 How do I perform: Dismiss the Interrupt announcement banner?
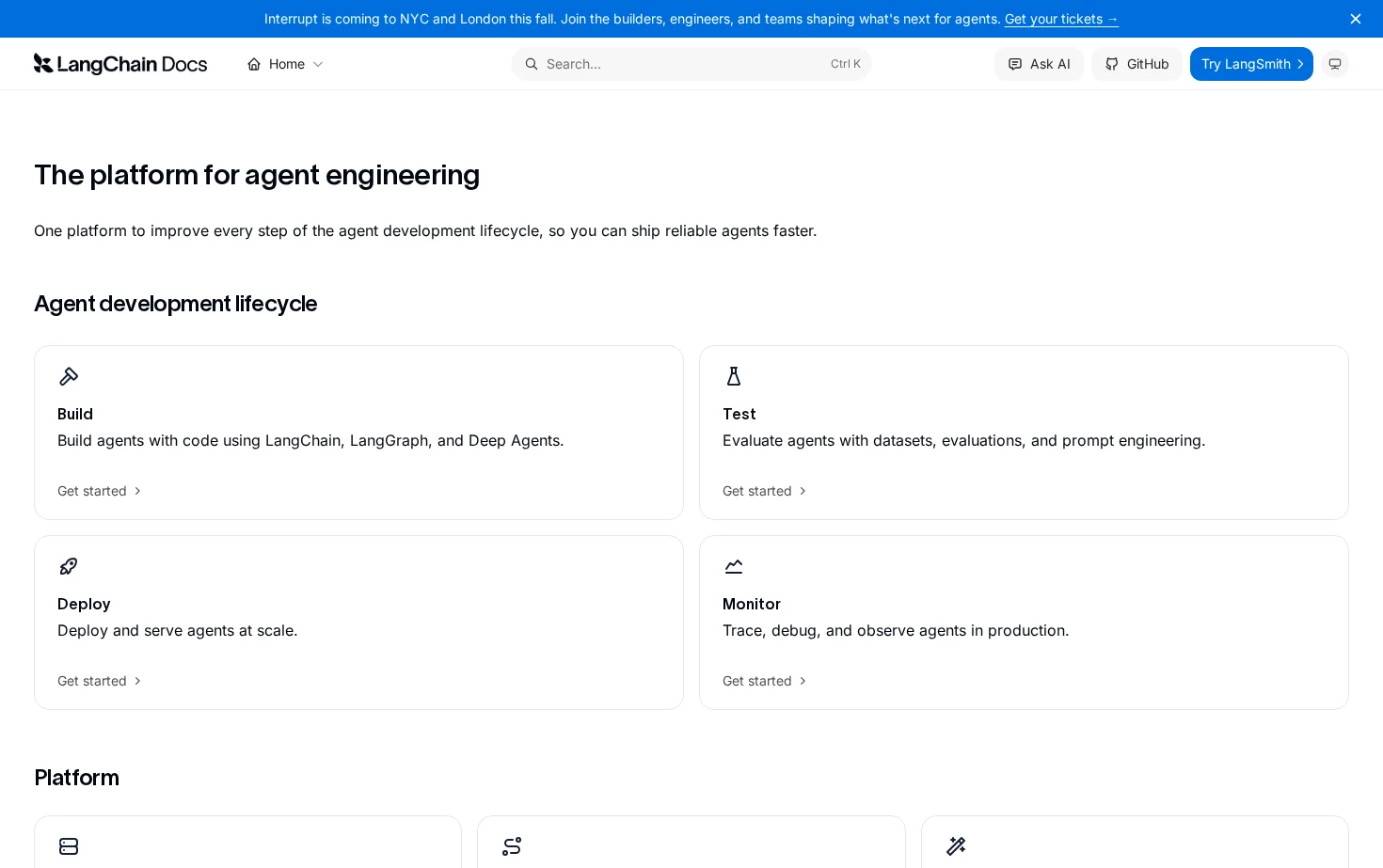[x=1356, y=19]
